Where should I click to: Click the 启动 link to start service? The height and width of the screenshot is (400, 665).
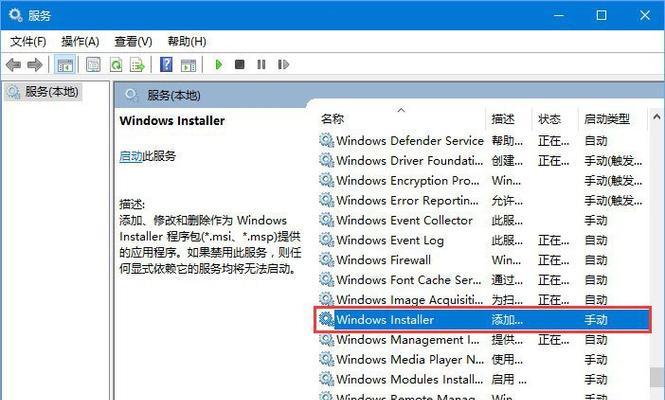coord(131,156)
